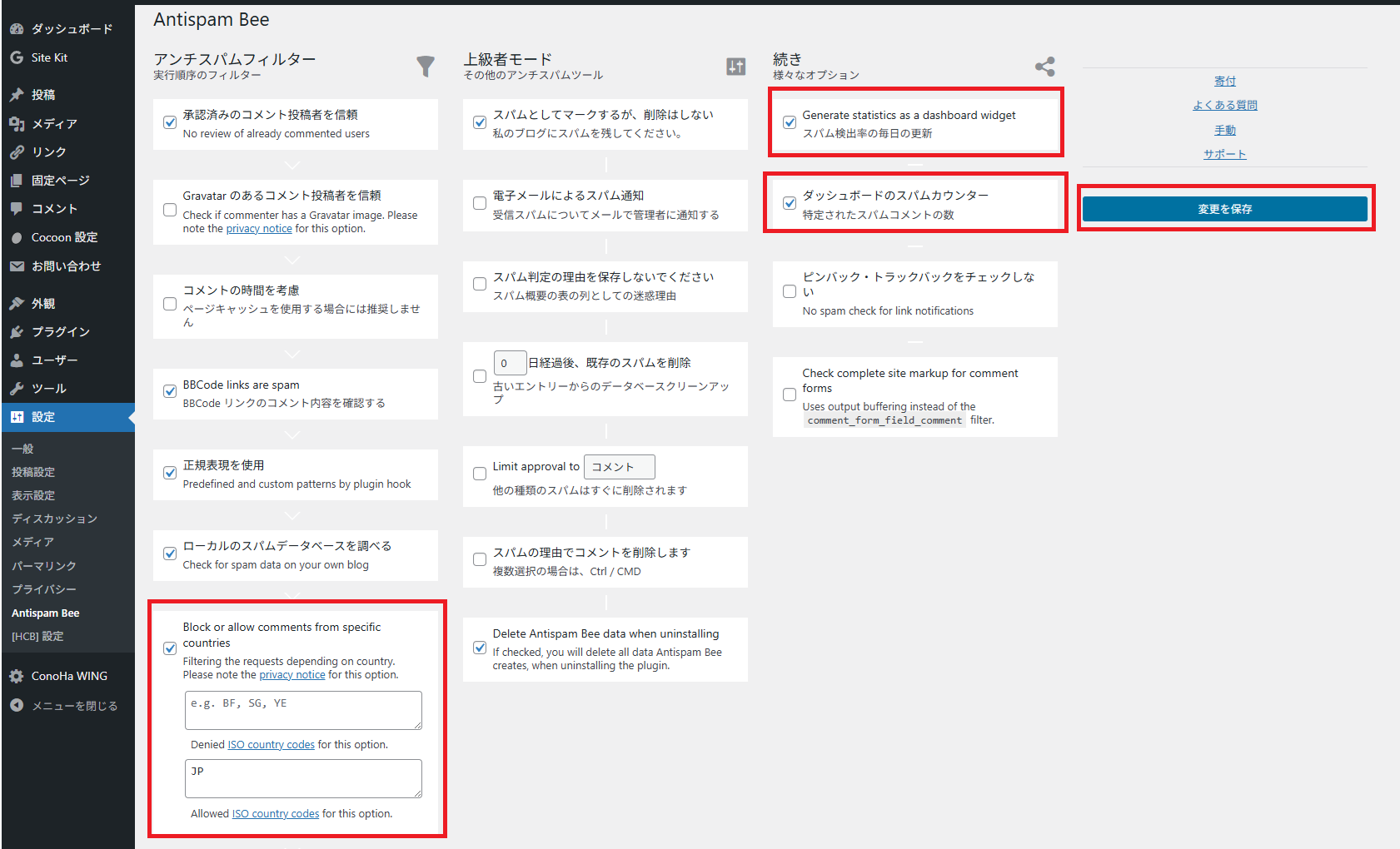Open privacy notice link in countries option
Screen dimensions: 1400x849
[x=292, y=675]
